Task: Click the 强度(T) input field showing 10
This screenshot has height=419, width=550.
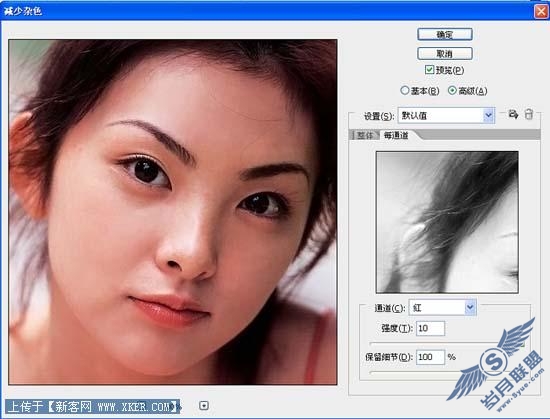Action: coord(430,328)
